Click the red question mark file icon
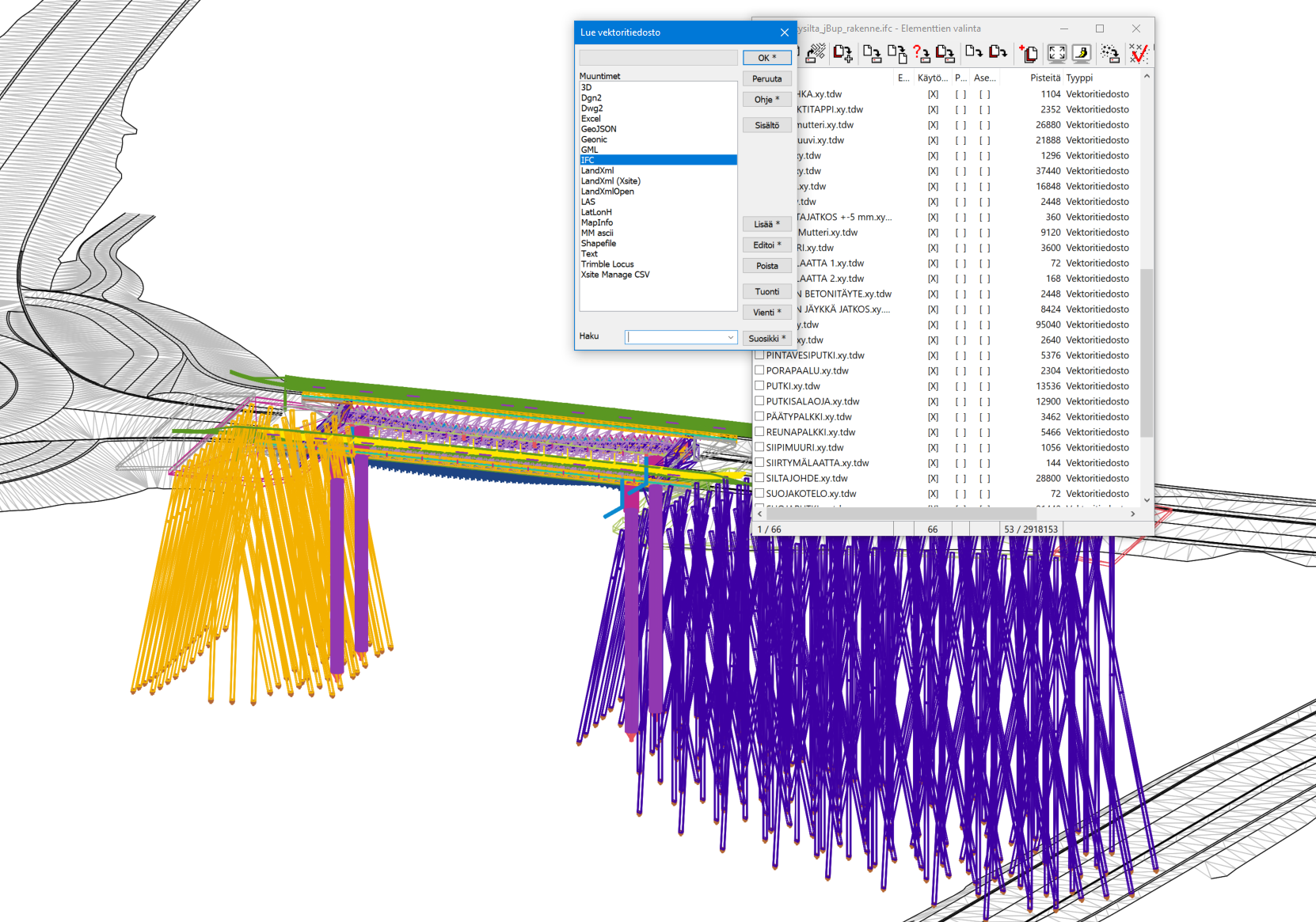This screenshot has width=1316, height=922. 921,53
